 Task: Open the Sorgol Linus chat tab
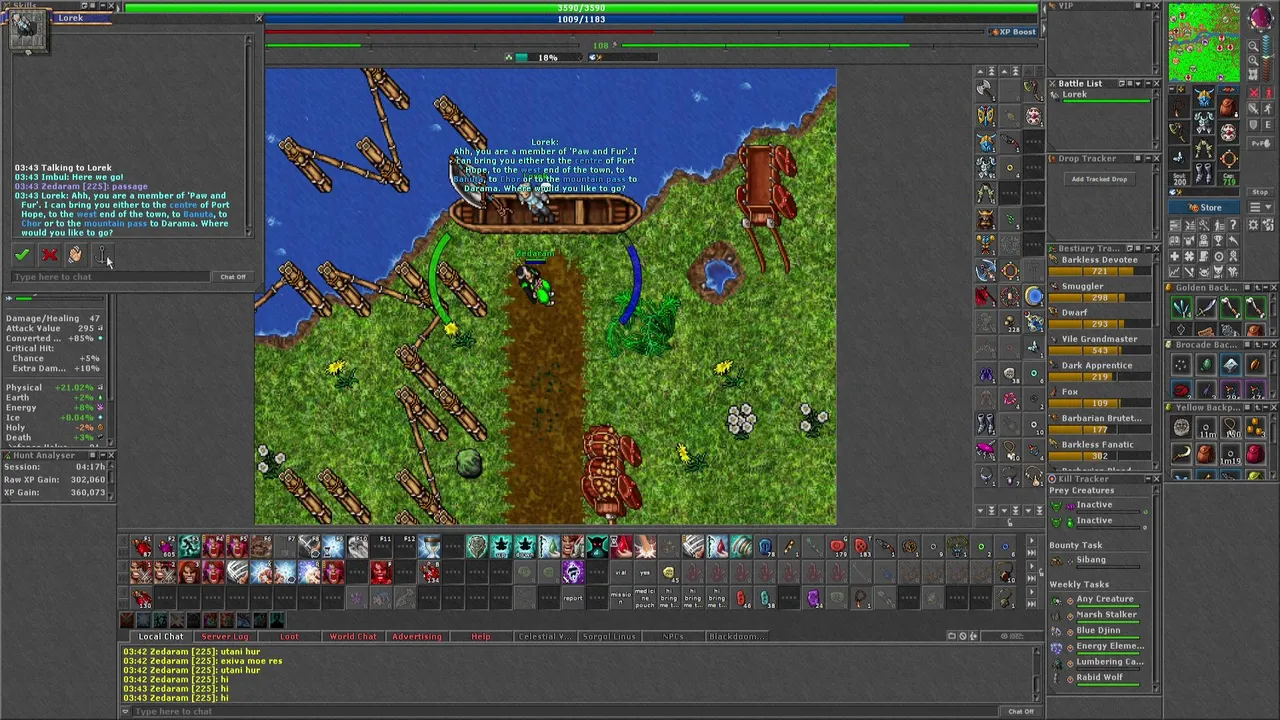(x=609, y=636)
